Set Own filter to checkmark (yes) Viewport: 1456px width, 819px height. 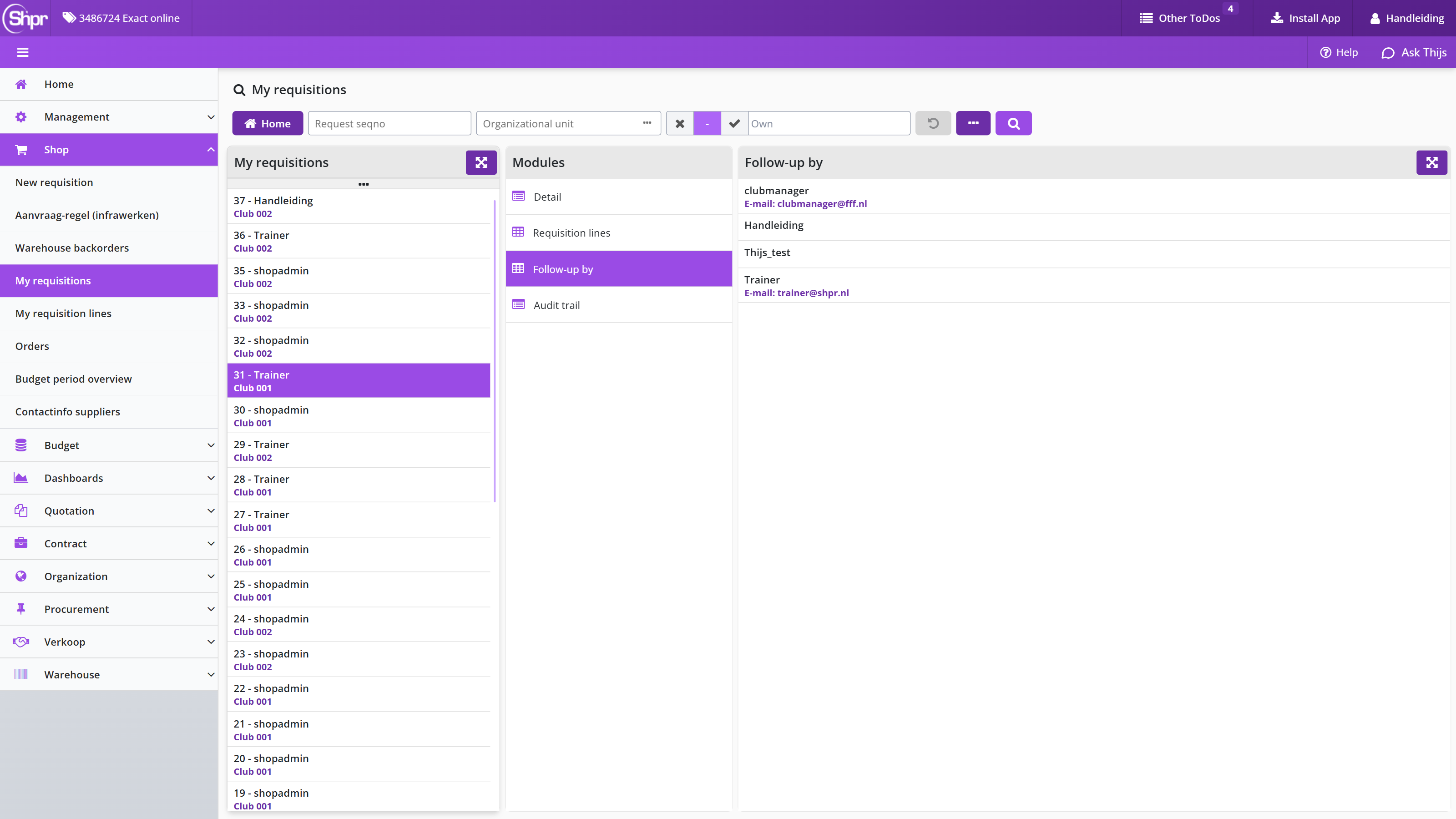734,123
